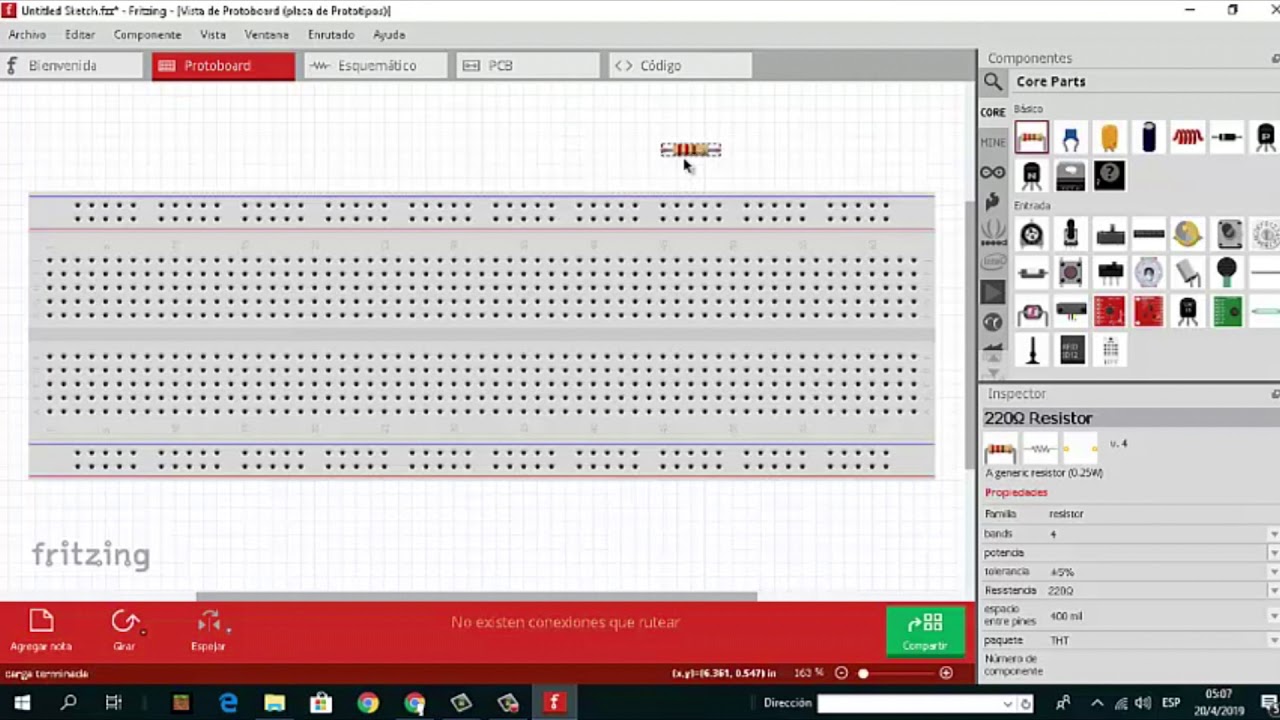Expand the tolerancia dropdown
Screen dimensions: 1280x720
coord(1274,572)
